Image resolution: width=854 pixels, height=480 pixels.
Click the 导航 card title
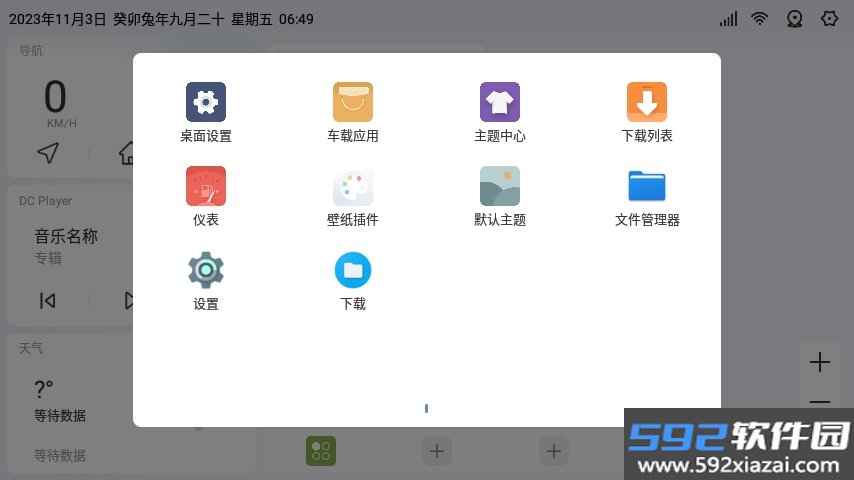tap(30, 51)
